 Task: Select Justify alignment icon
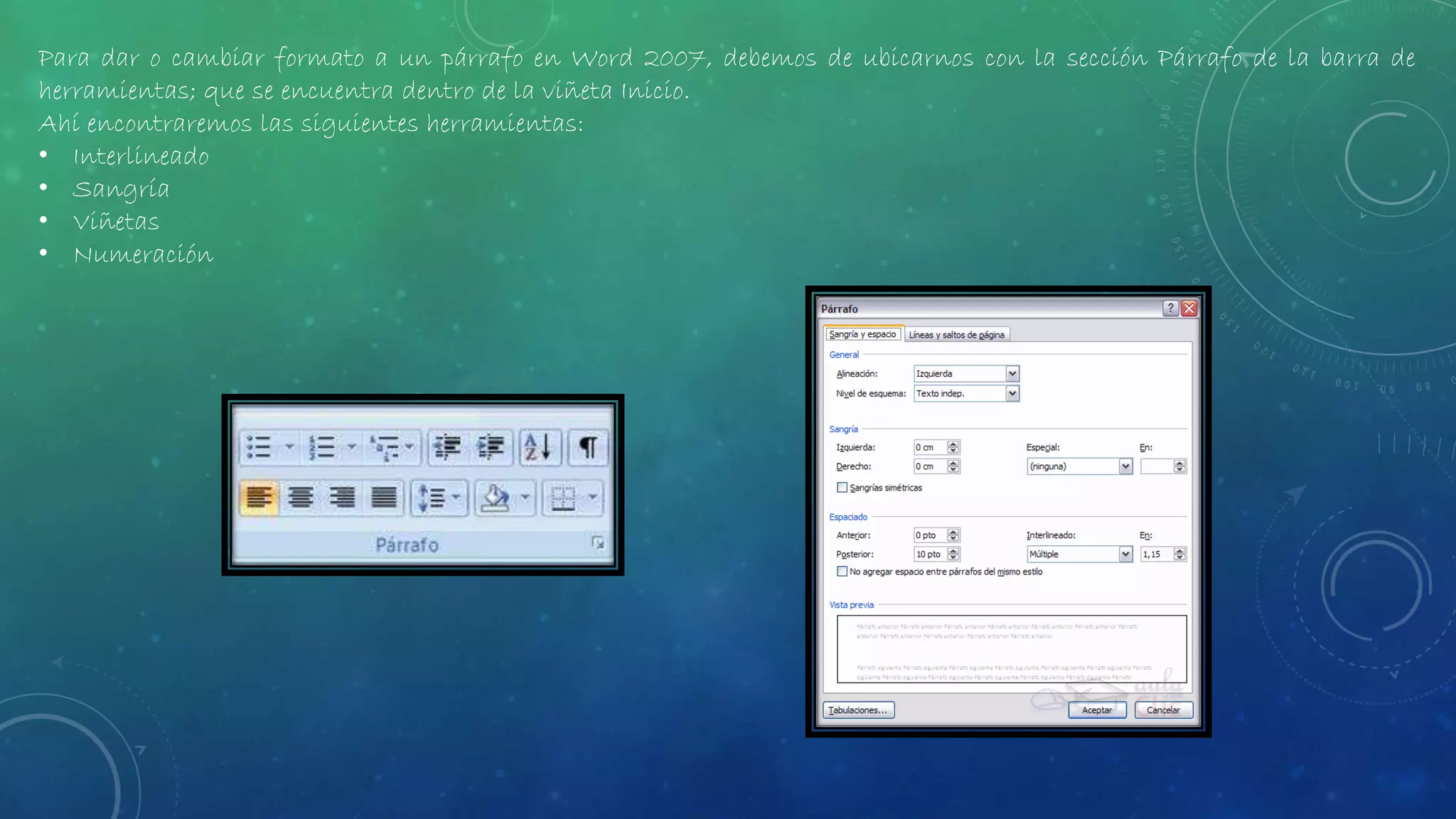click(384, 498)
